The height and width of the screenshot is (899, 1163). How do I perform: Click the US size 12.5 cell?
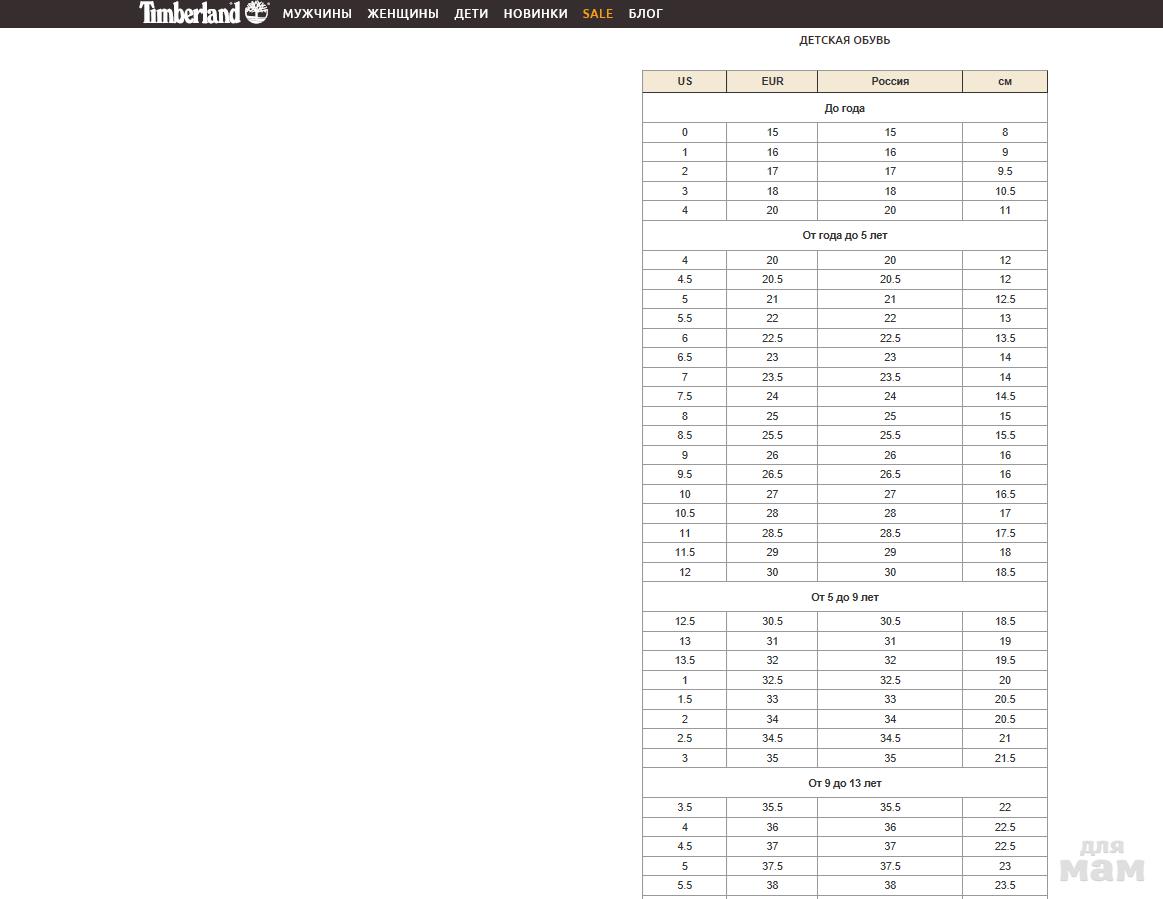(685, 622)
